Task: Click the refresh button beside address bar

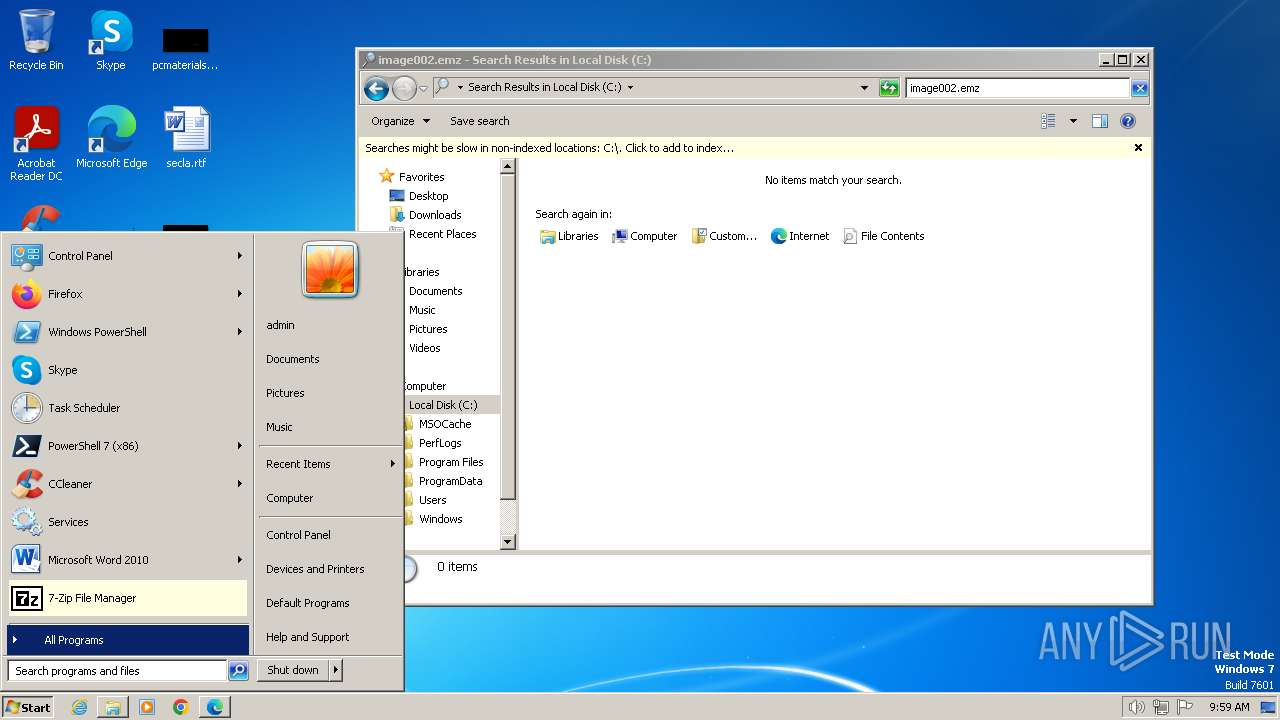Action: tap(889, 88)
